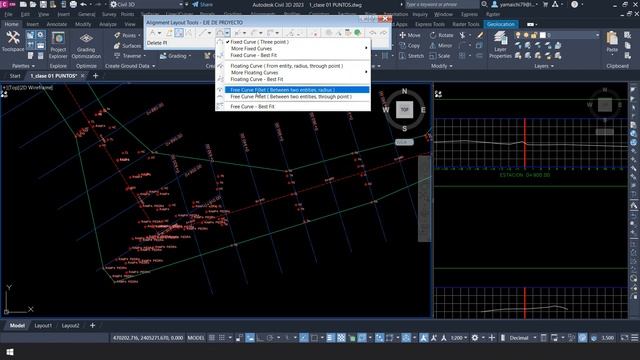Click the Save icon in quick access toolbar
Screen dimensions: 640x360
[x=43, y=4]
